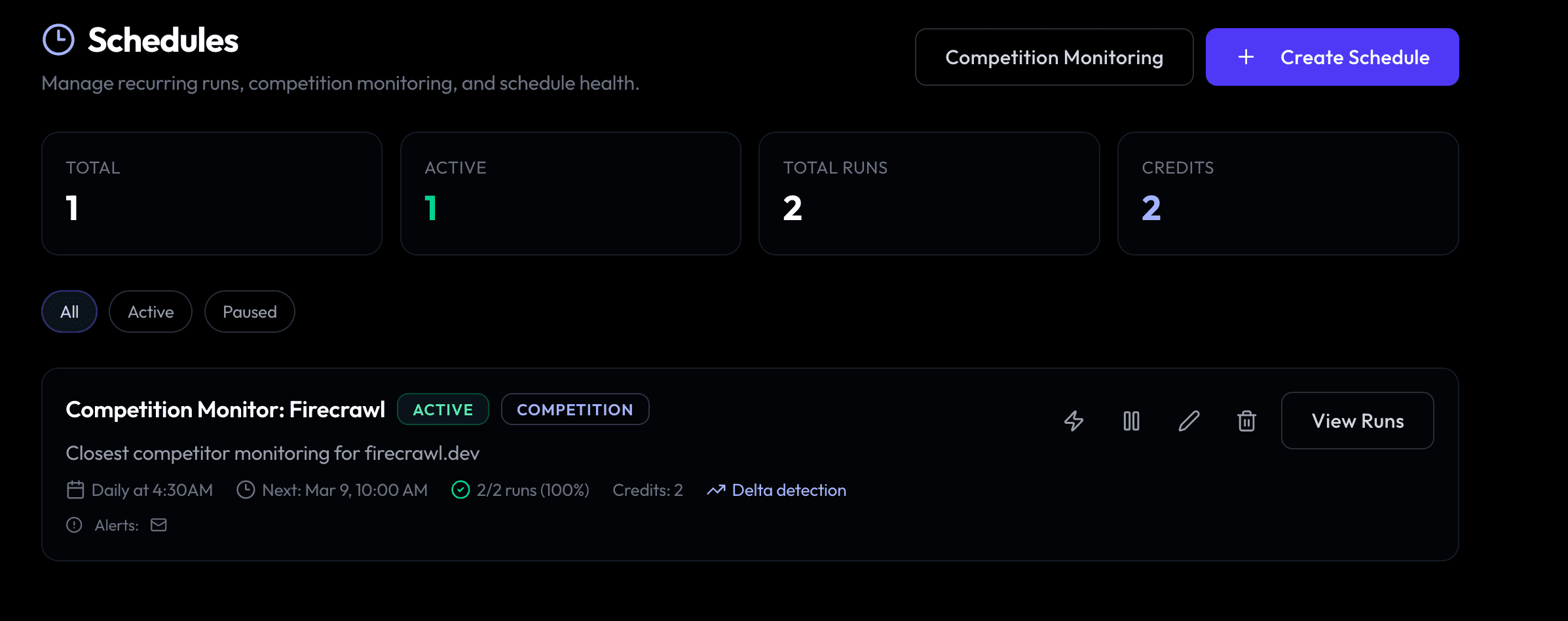Toggle the Paused schedules filter
Screen dimensions: 1568x621
[249, 311]
